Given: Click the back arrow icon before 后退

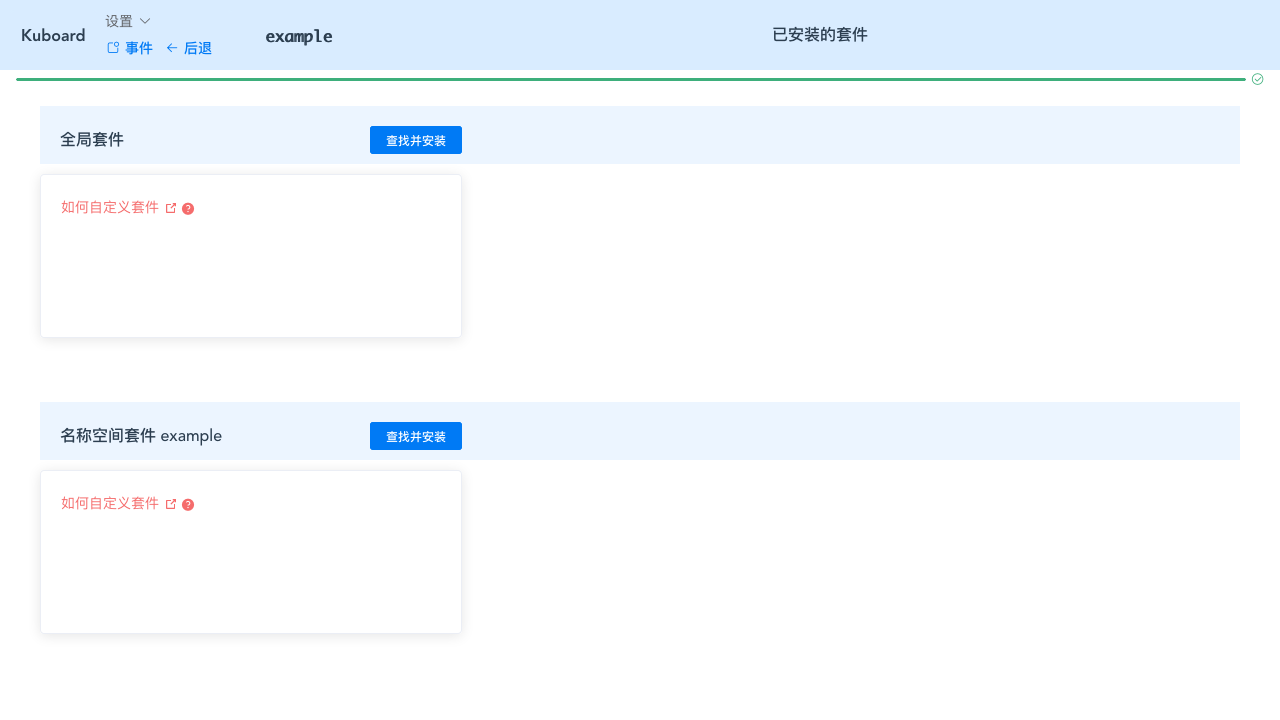Looking at the screenshot, I should (x=172, y=48).
